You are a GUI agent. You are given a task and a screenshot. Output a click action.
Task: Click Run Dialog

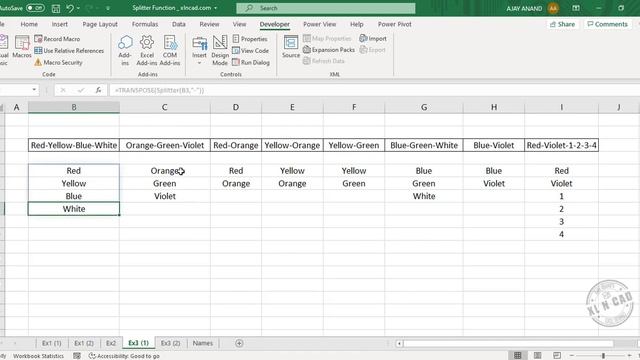(251, 62)
